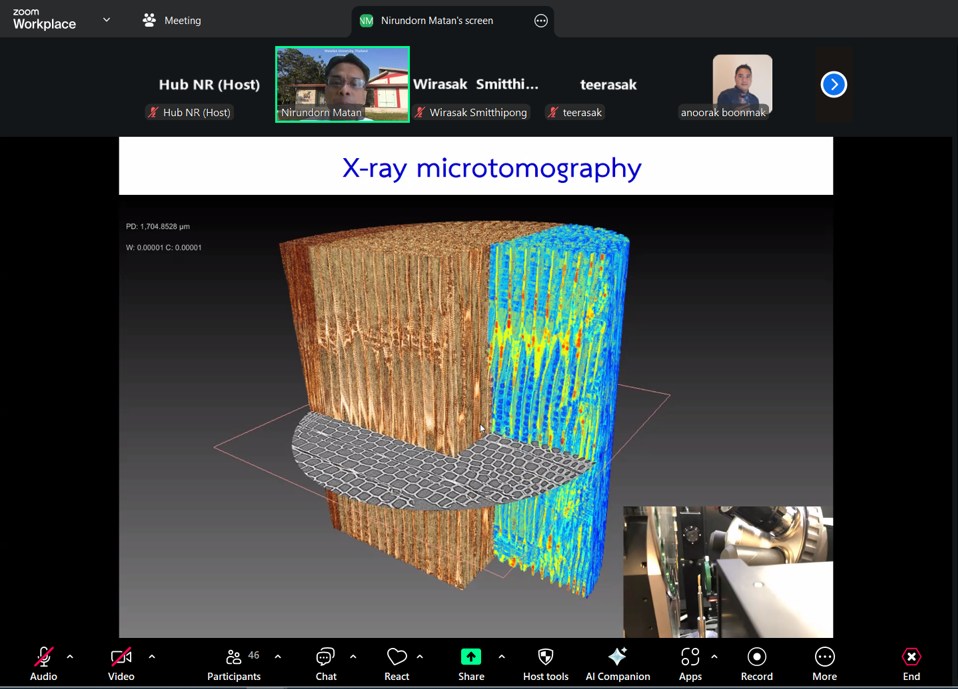Open the Apps menu

pos(690,663)
